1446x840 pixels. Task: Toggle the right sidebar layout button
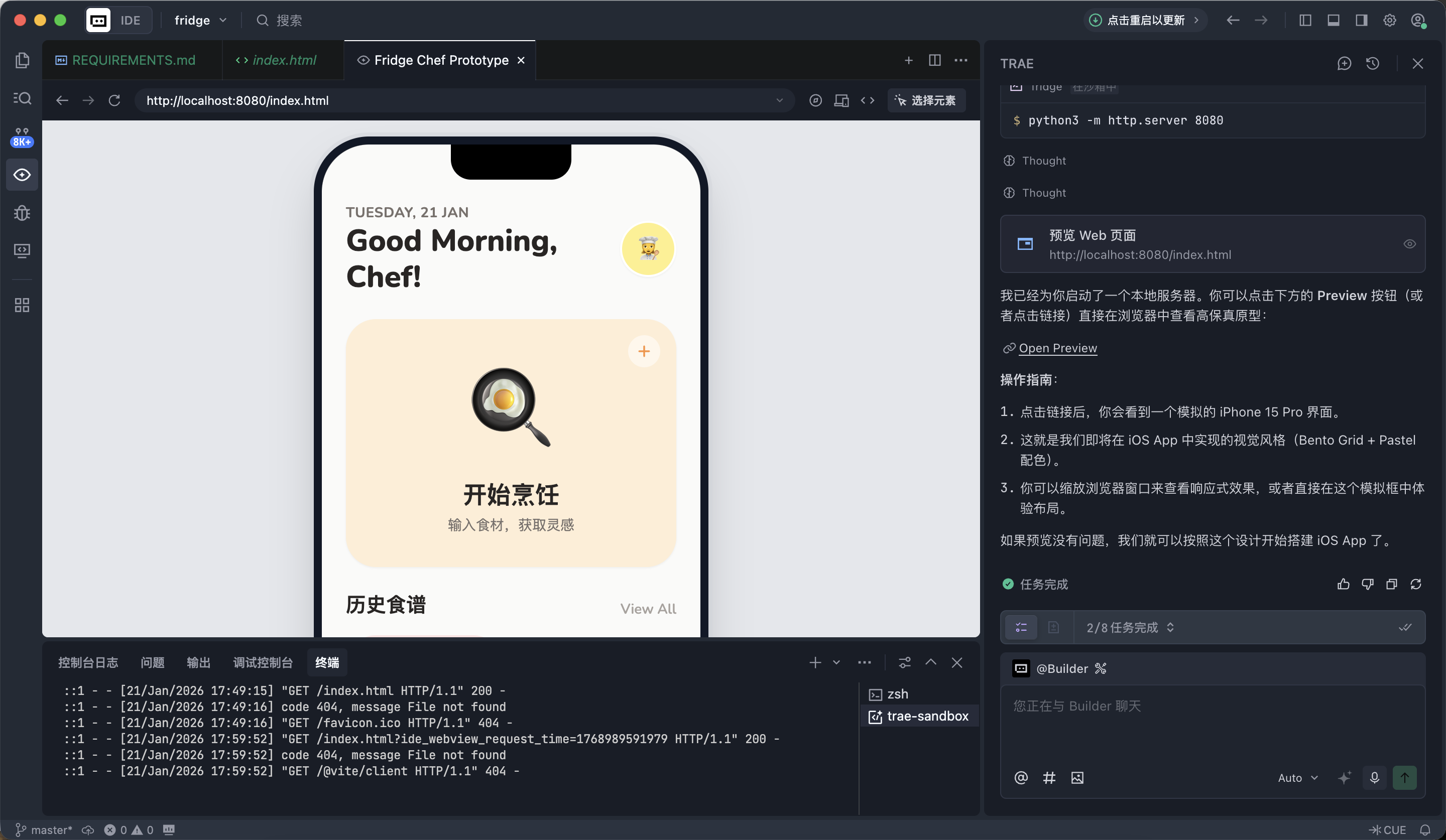1361,20
